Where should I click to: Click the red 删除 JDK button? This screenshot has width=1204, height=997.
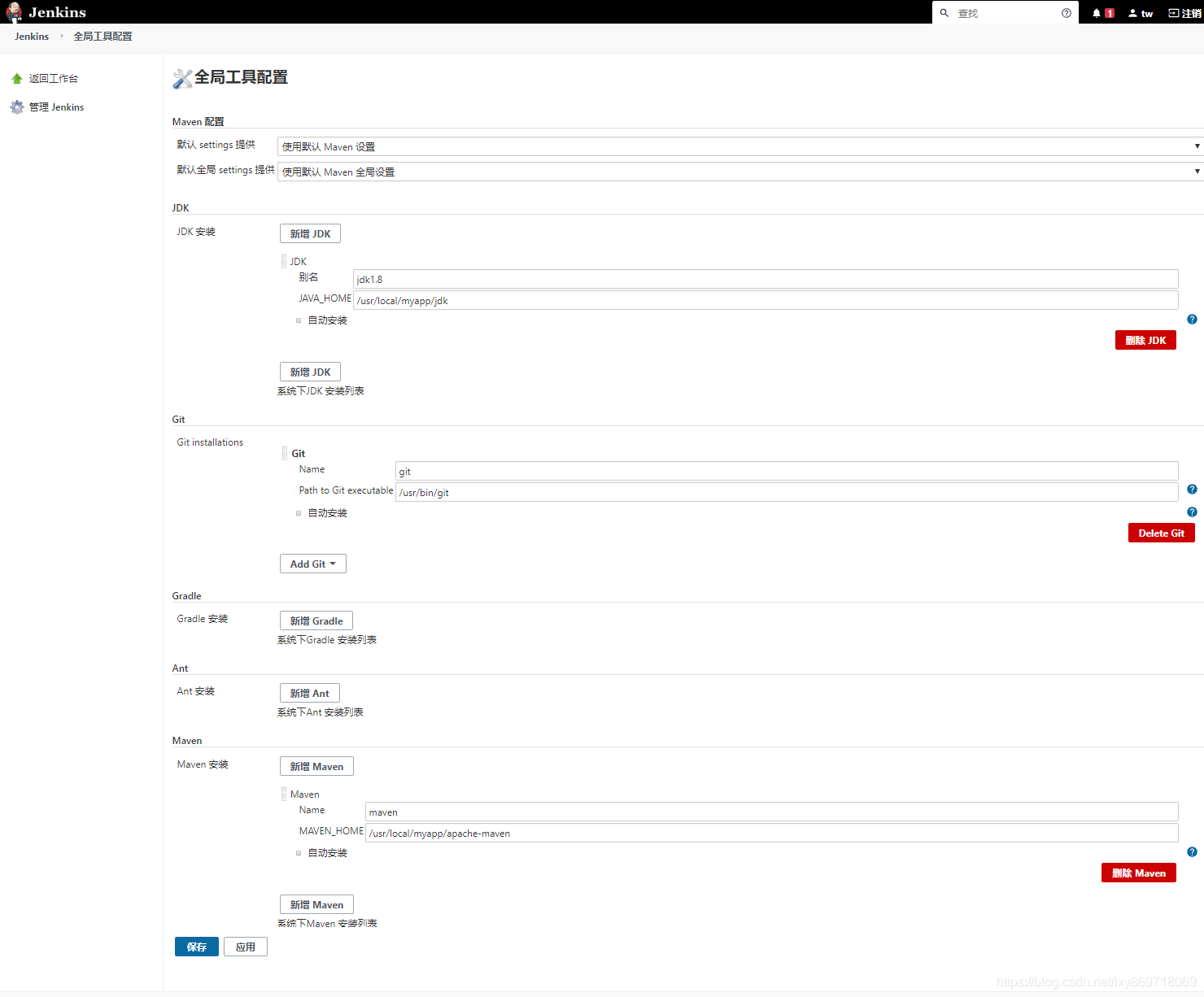click(1145, 340)
